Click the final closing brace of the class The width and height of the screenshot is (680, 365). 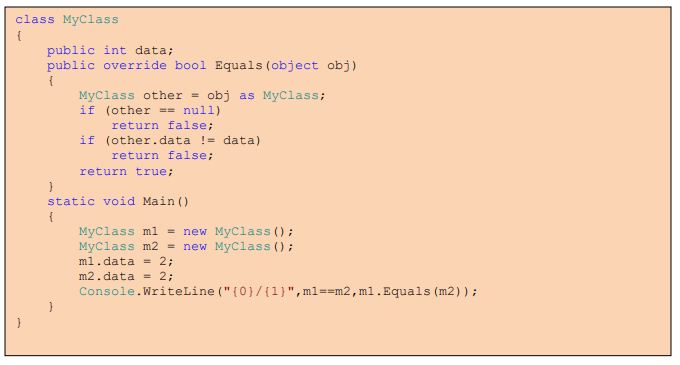(19, 323)
